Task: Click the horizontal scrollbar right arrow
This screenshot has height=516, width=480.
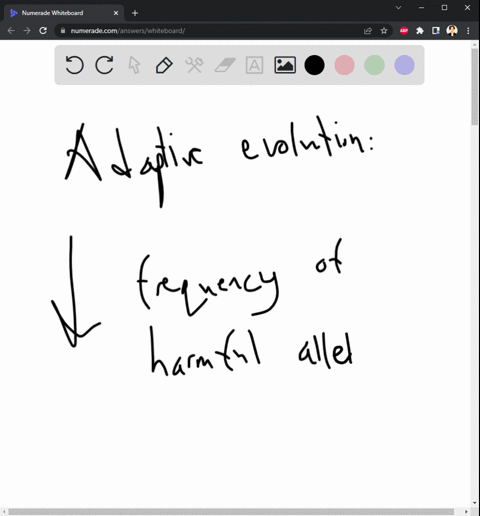Action: click(466, 512)
